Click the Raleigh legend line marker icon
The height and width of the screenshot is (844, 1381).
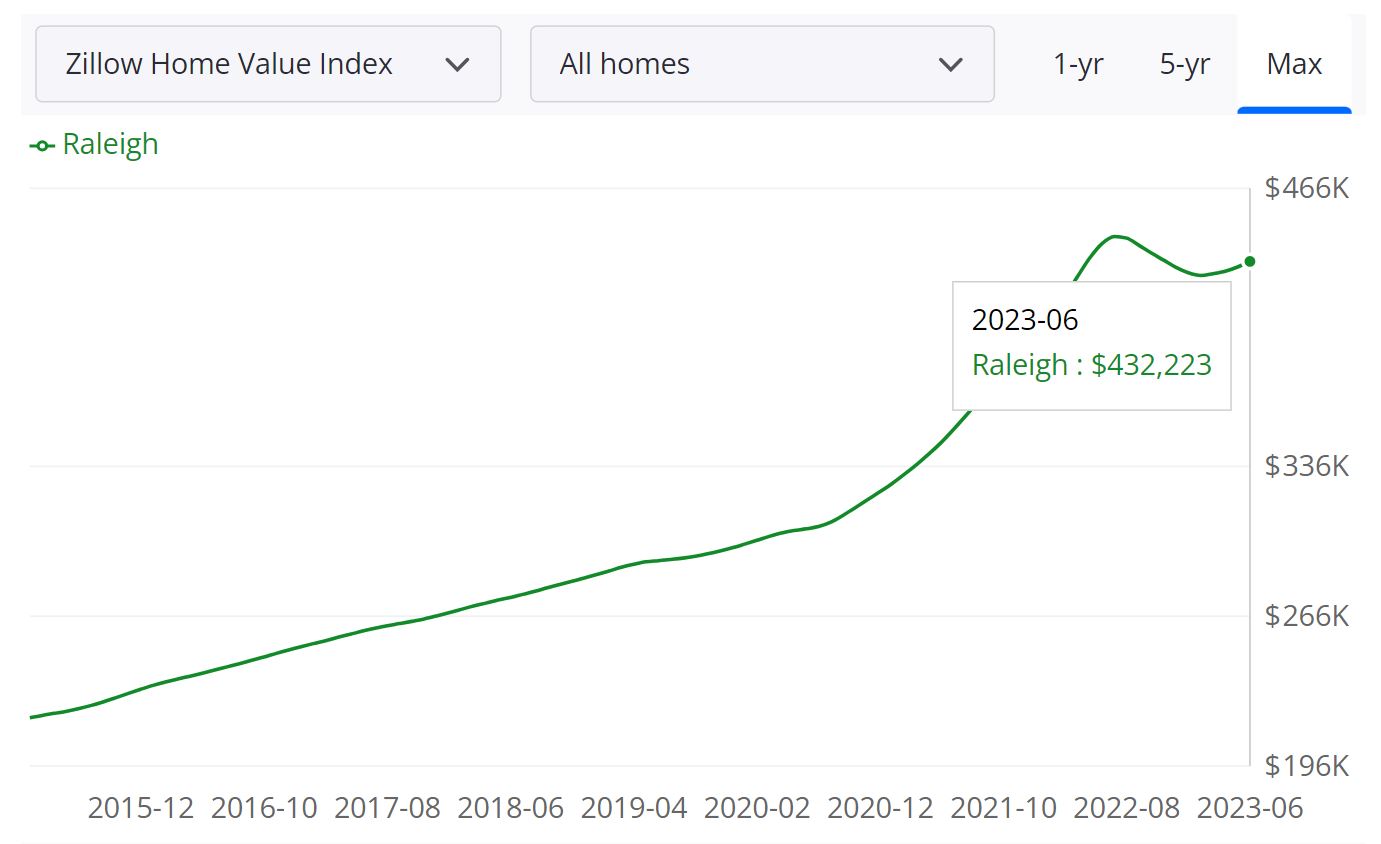pyautogui.click(x=40, y=145)
